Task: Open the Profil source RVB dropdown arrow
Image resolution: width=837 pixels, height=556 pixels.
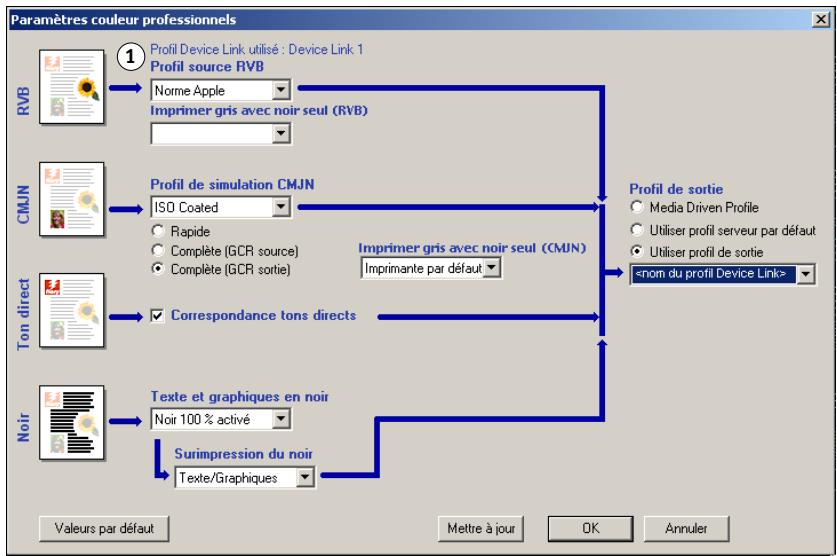Action: (281, 90)
